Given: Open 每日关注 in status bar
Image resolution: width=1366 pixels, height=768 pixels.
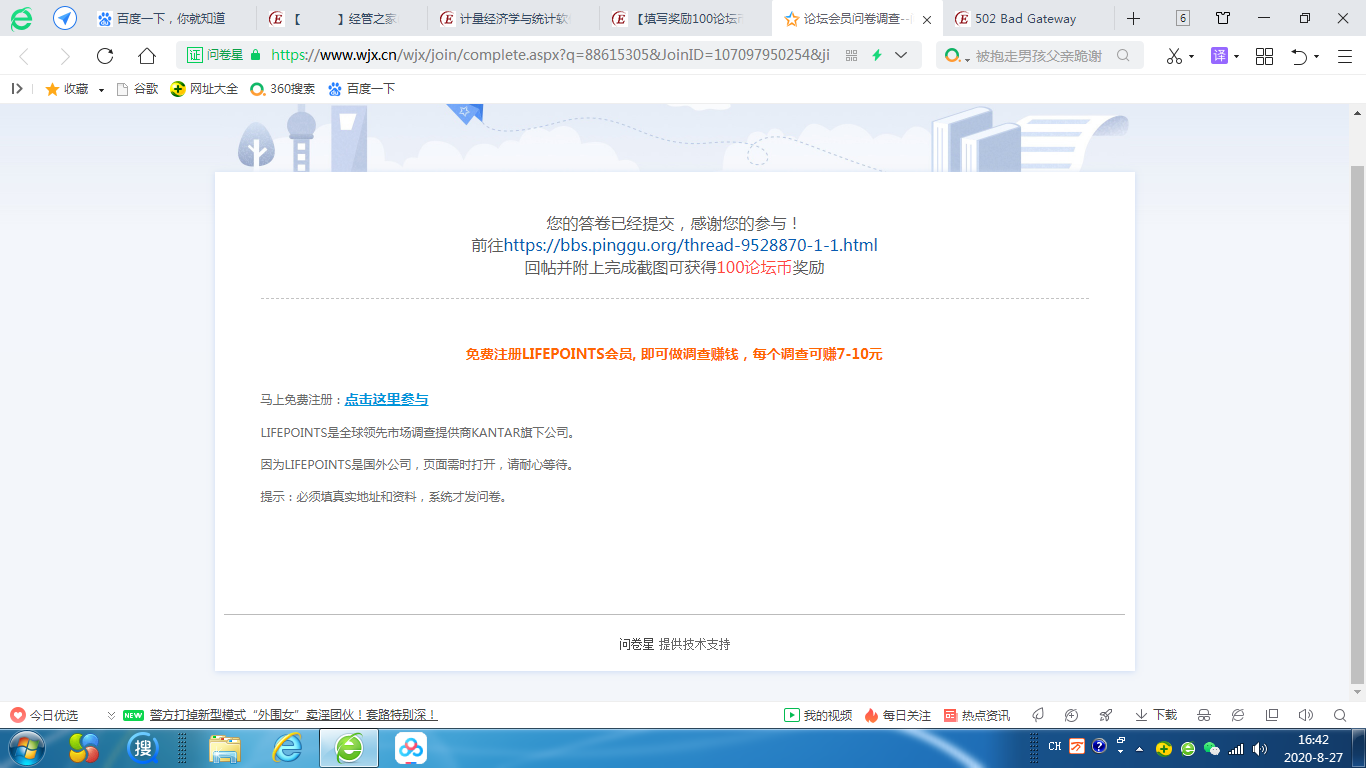Looking at the screenshot, I should pos(898,715).
